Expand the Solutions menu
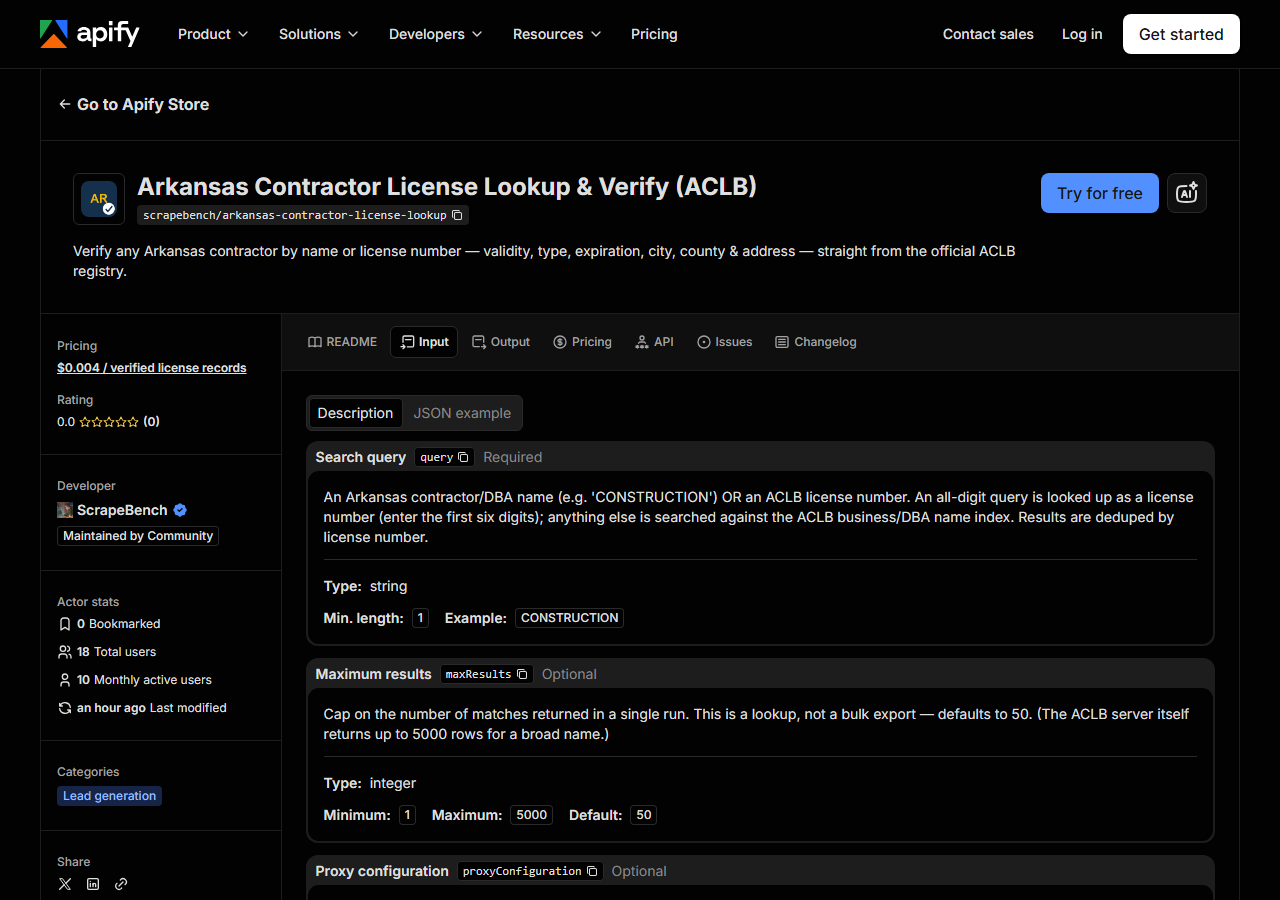 [x=318, y=34]
